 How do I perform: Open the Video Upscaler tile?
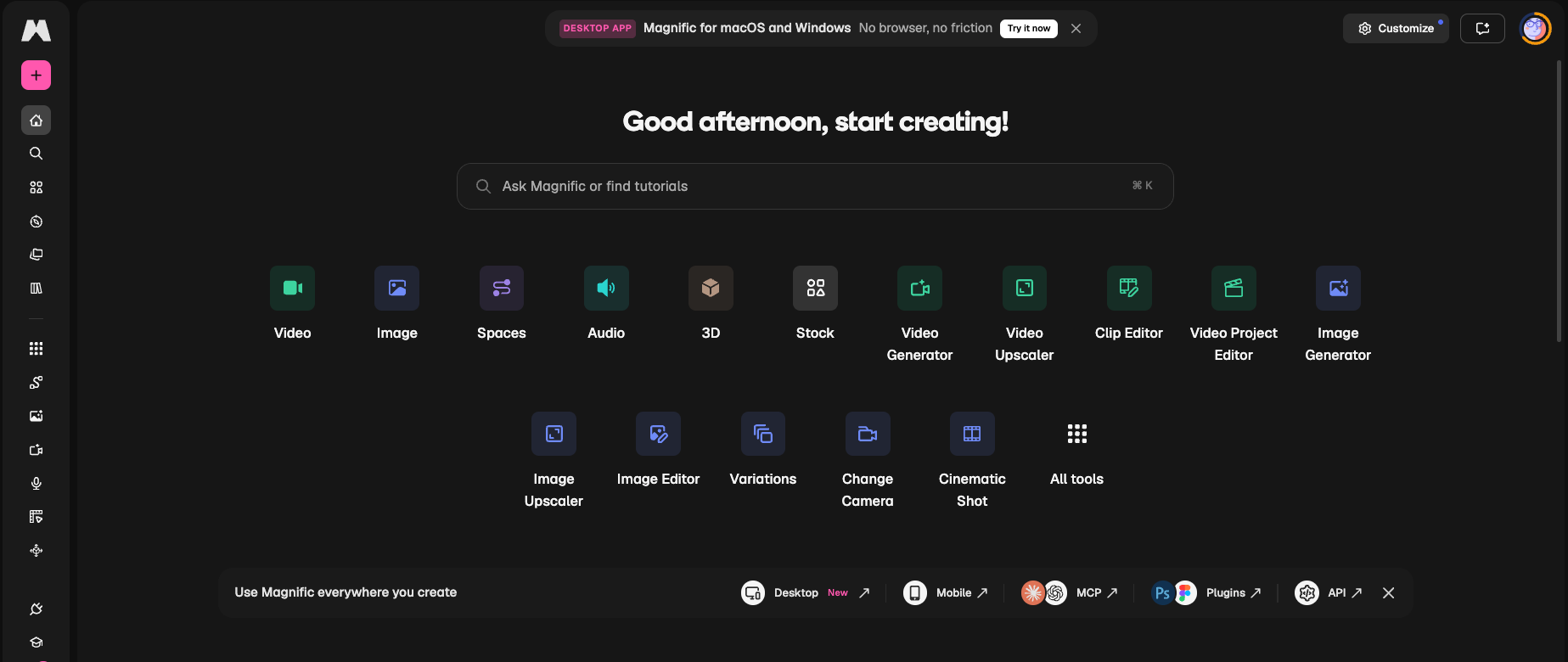tap(1025, 315)
